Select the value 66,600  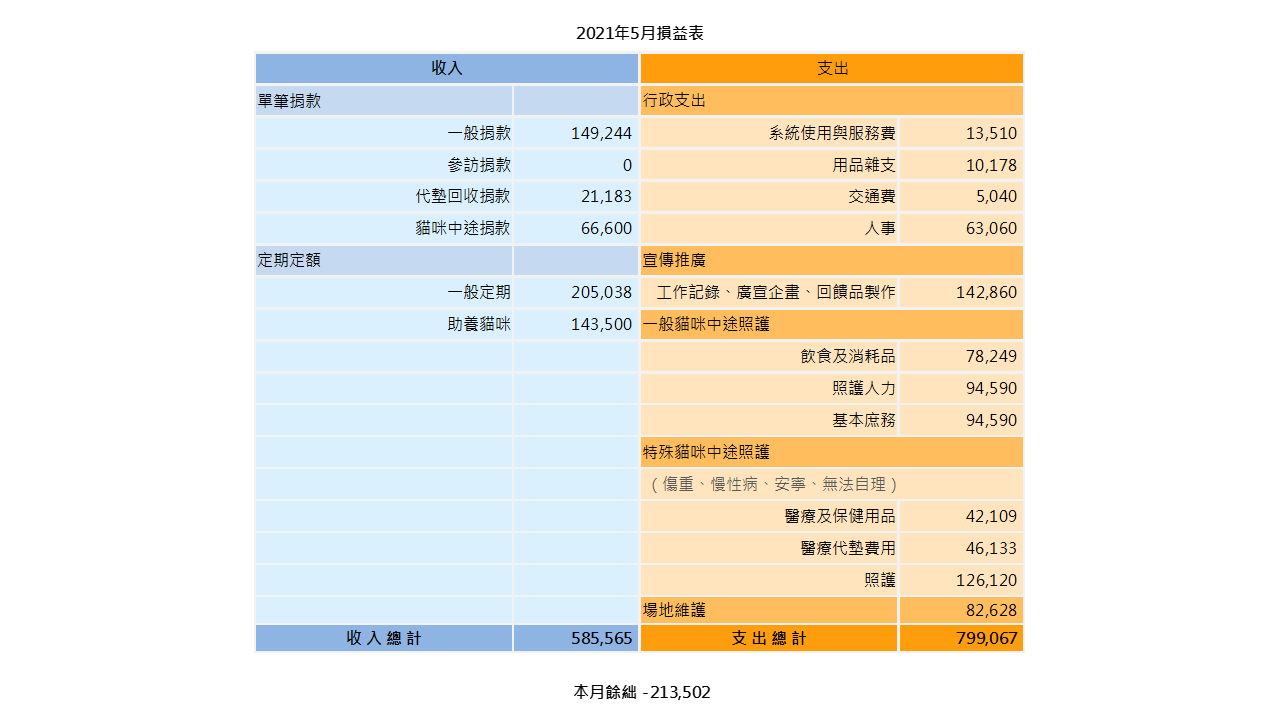click(606, 228)
